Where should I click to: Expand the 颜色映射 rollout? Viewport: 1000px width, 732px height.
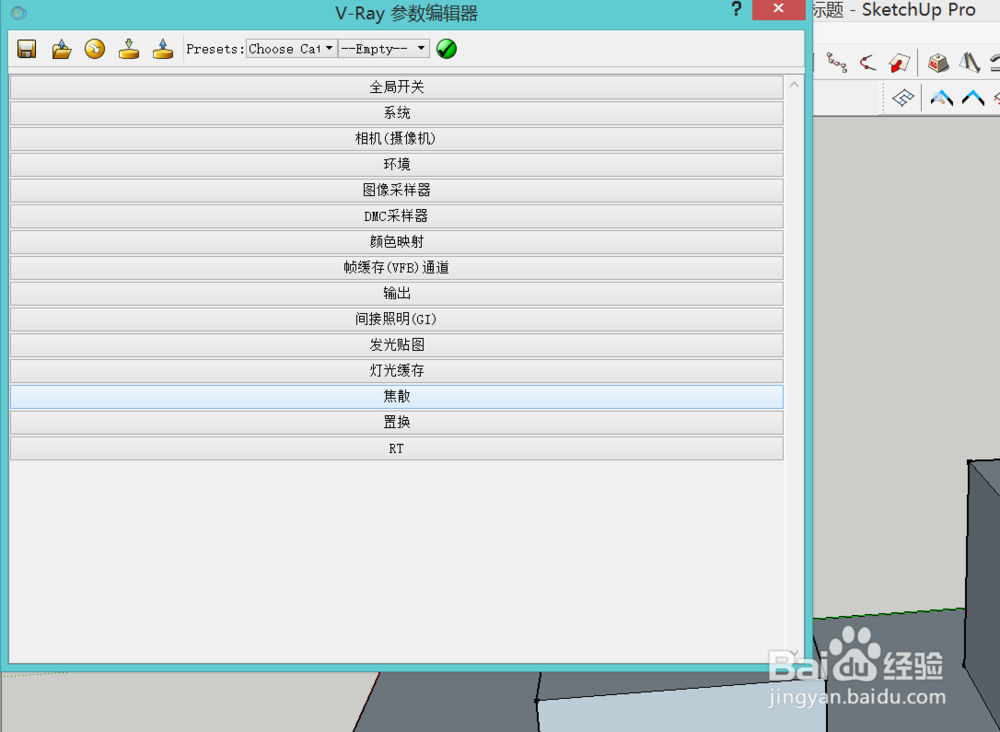click(x=397, y=242)
